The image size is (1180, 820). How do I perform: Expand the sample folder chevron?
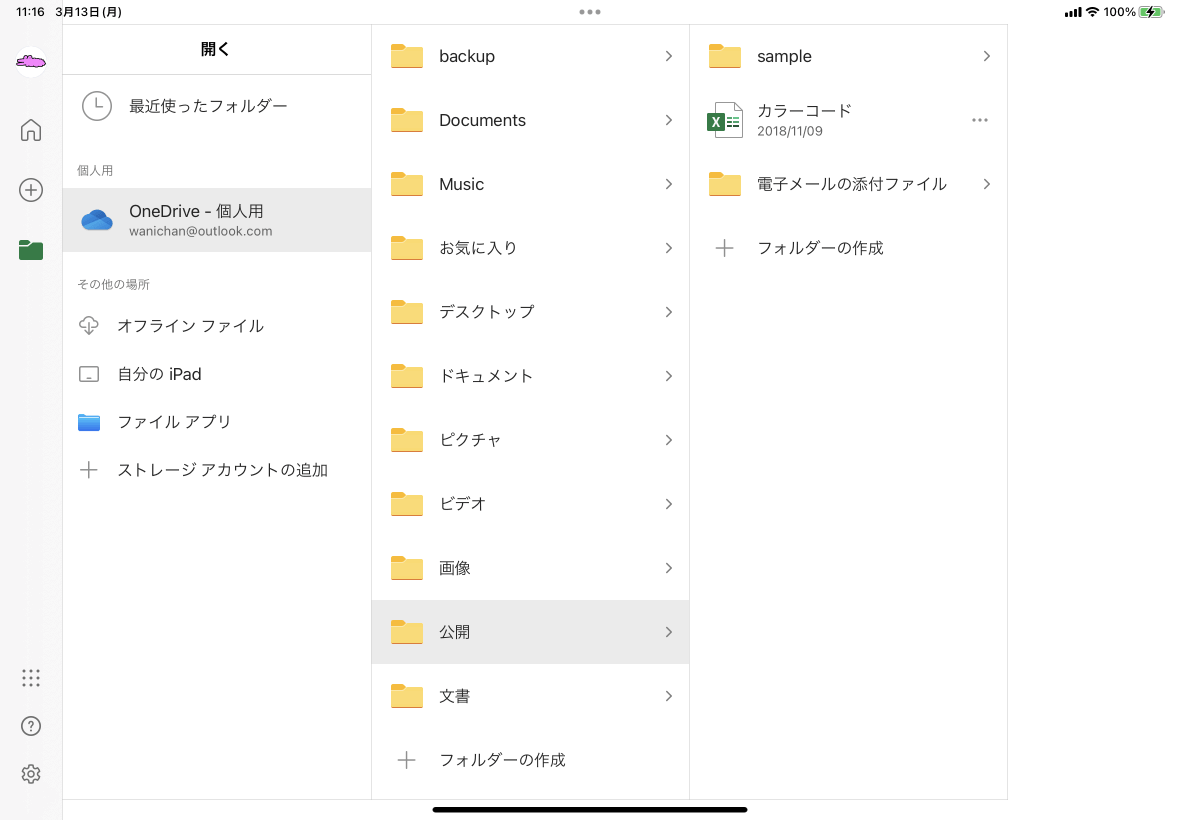click(986, 56)
